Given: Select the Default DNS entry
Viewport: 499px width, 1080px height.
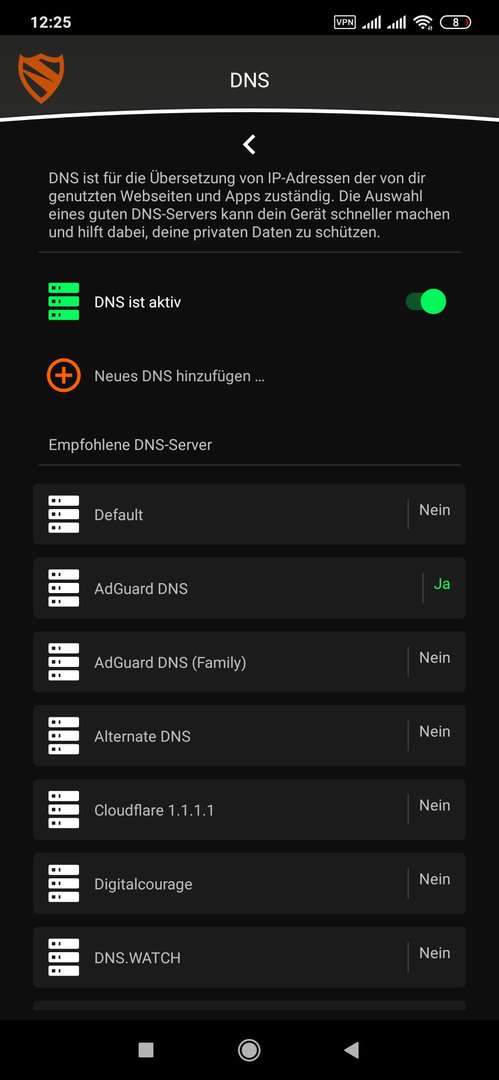Looking at the screenshot, I should (x=119, y=515).
